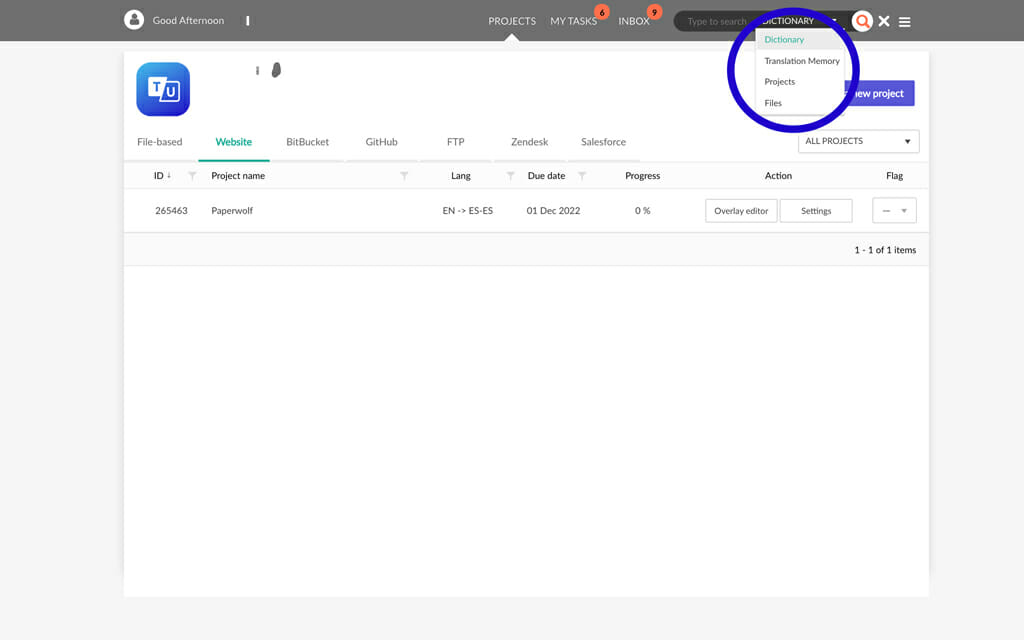Select Translation Memory in the search dropdown
The height and width of the screenshot is (640, 1024).
point(801,61)
